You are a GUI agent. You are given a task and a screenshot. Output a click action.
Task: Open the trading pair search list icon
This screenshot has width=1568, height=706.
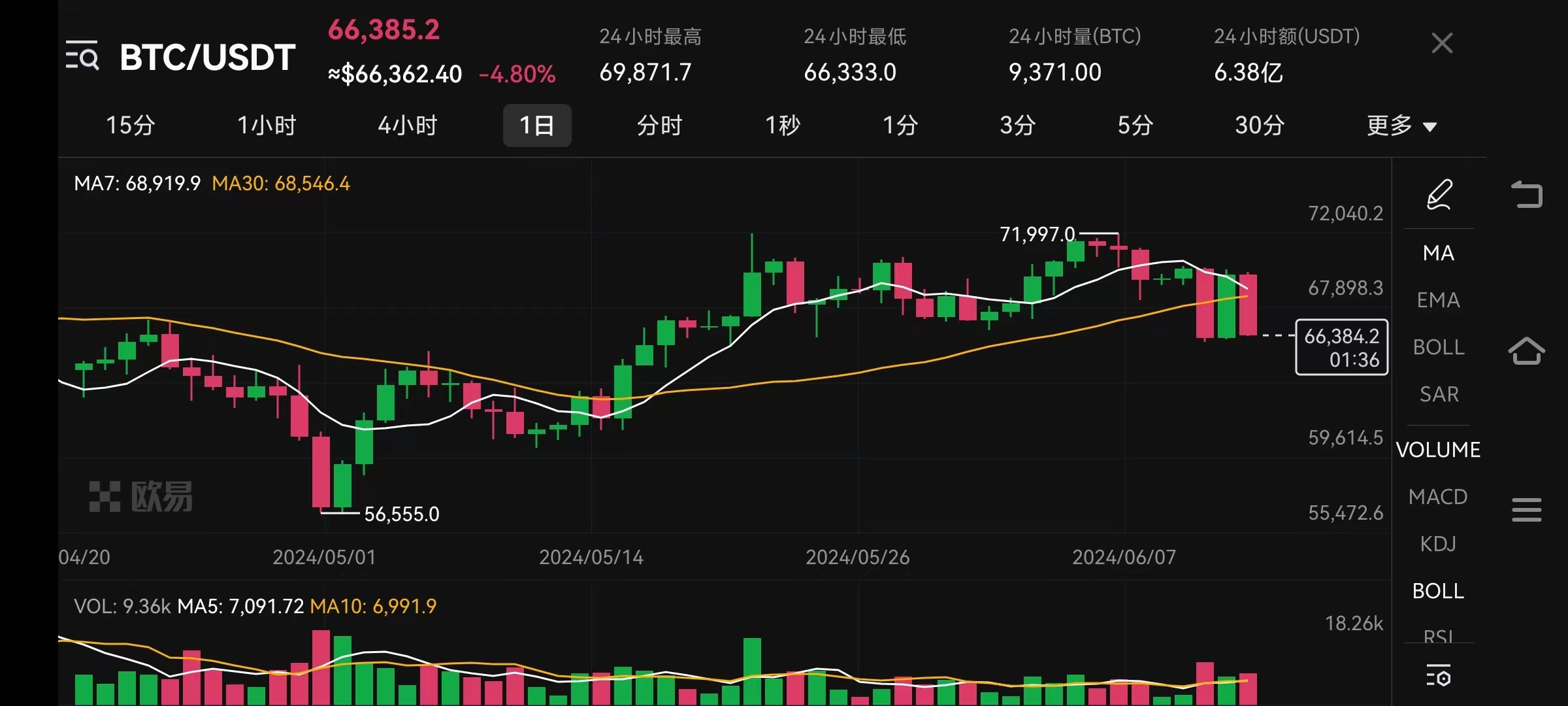(82, 56)
